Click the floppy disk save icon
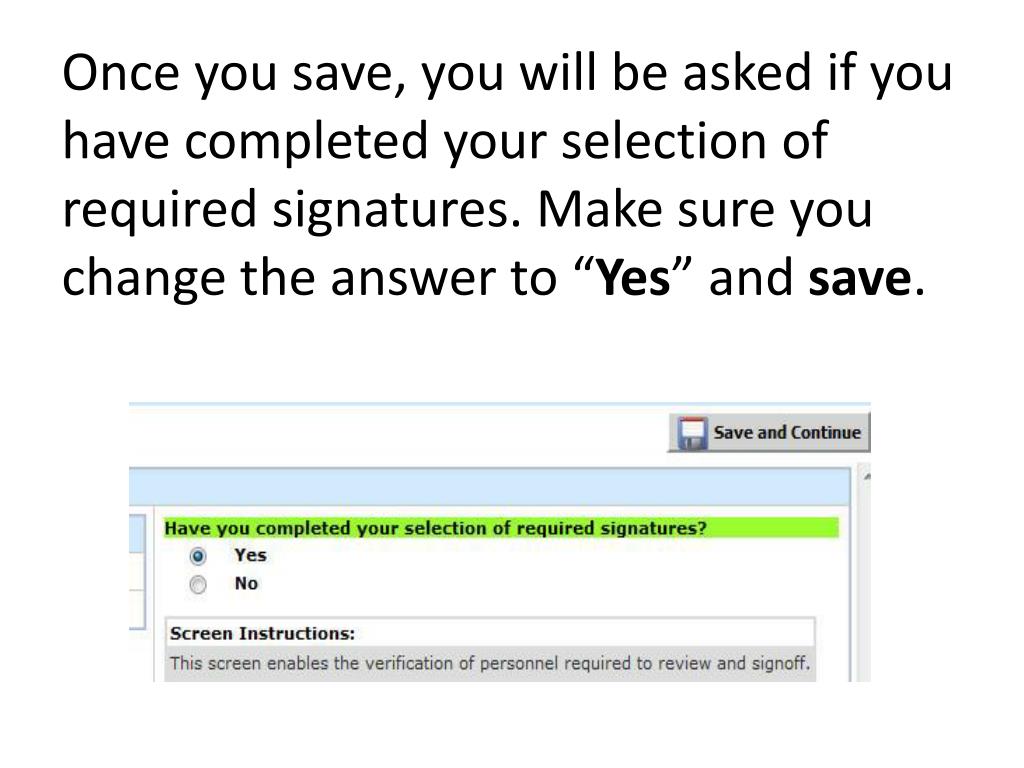The width and height of the screenshot is (1024, 768). (692, 433)
